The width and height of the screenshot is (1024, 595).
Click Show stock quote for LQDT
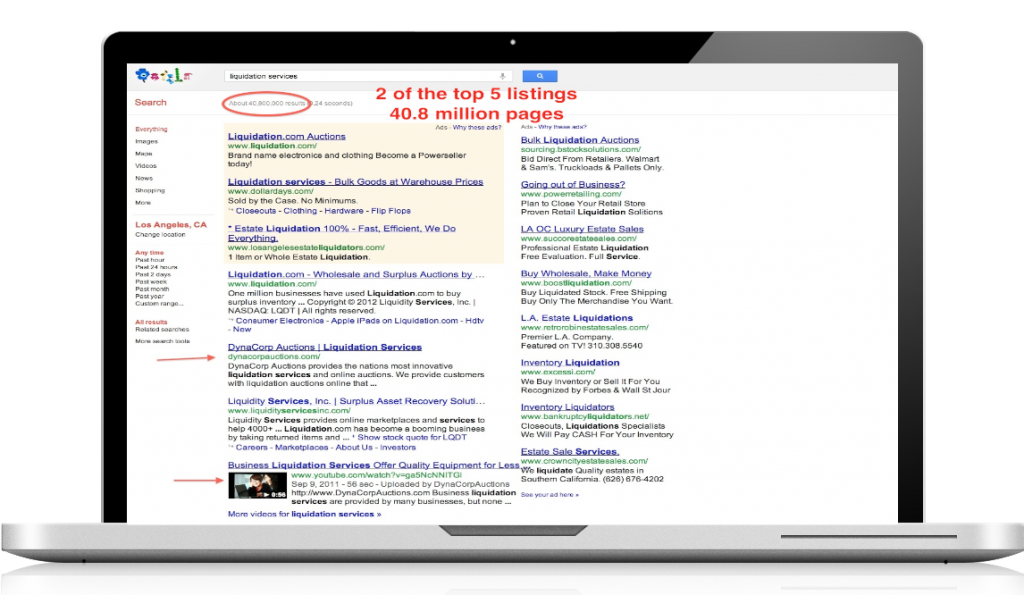pyautogui.click(x=412, y=438)
